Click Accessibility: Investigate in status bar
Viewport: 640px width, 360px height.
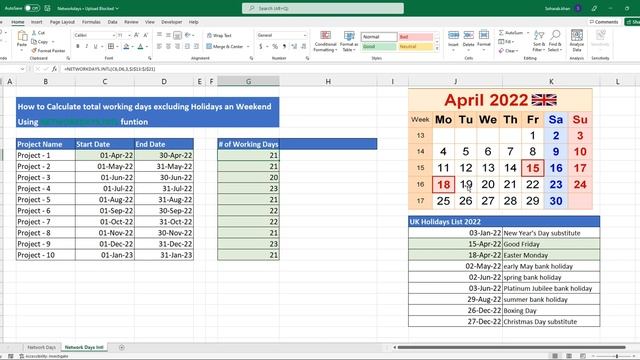43,356
